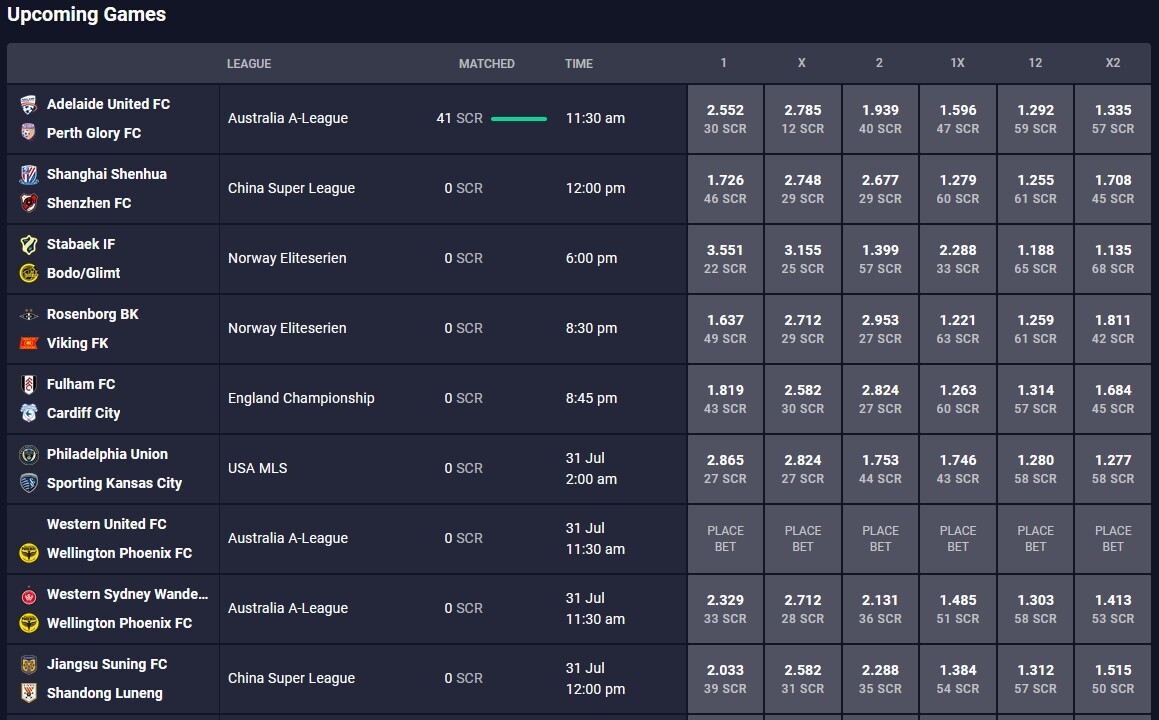Select Fulham FC home win at 1.819
The width and height of the screenshot is (1159, 720).
click(x=725, y=399)
